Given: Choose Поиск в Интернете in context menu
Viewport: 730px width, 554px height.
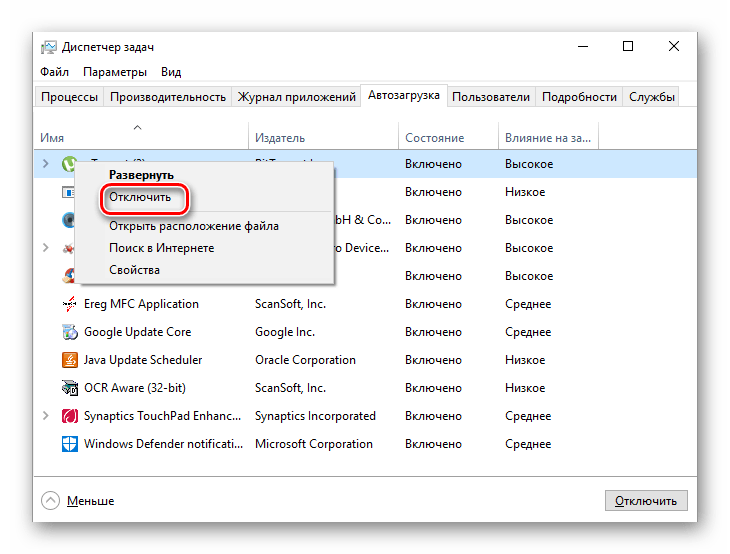Looking at the screenshot, I should 162,248.
